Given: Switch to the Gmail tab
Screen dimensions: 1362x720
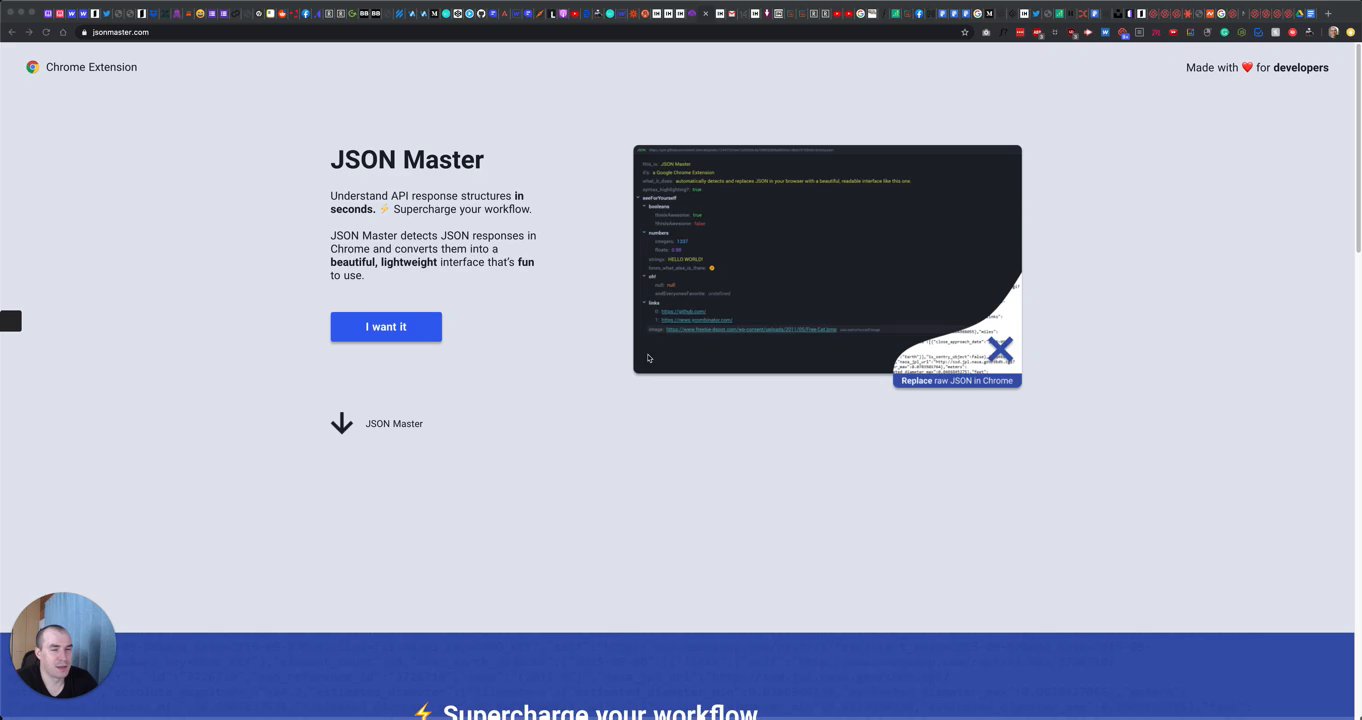Looking at the screenshot, I should click(732, 14).
